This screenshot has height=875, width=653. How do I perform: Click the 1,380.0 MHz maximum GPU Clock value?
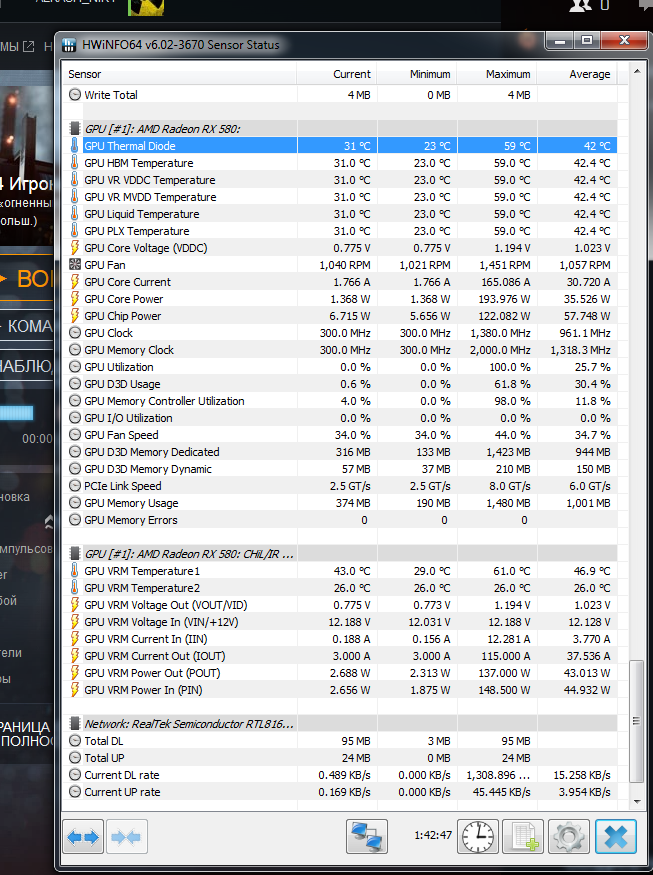click(500, 333)
